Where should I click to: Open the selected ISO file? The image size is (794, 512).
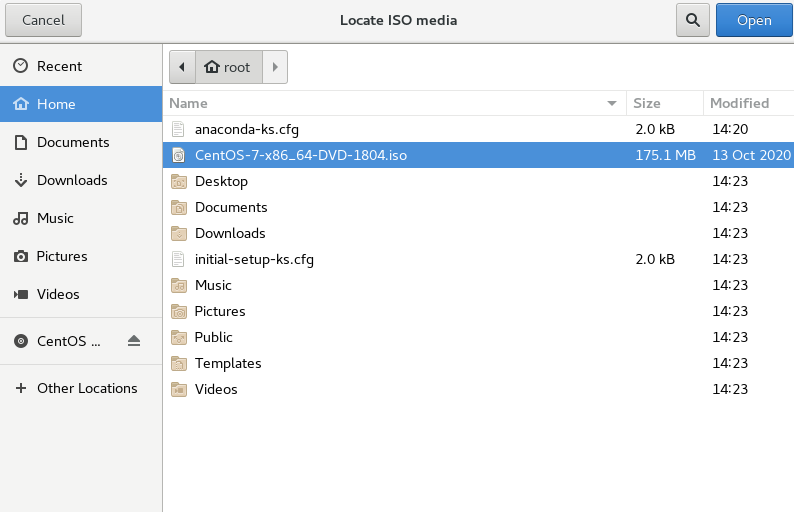tap(754, 20)
